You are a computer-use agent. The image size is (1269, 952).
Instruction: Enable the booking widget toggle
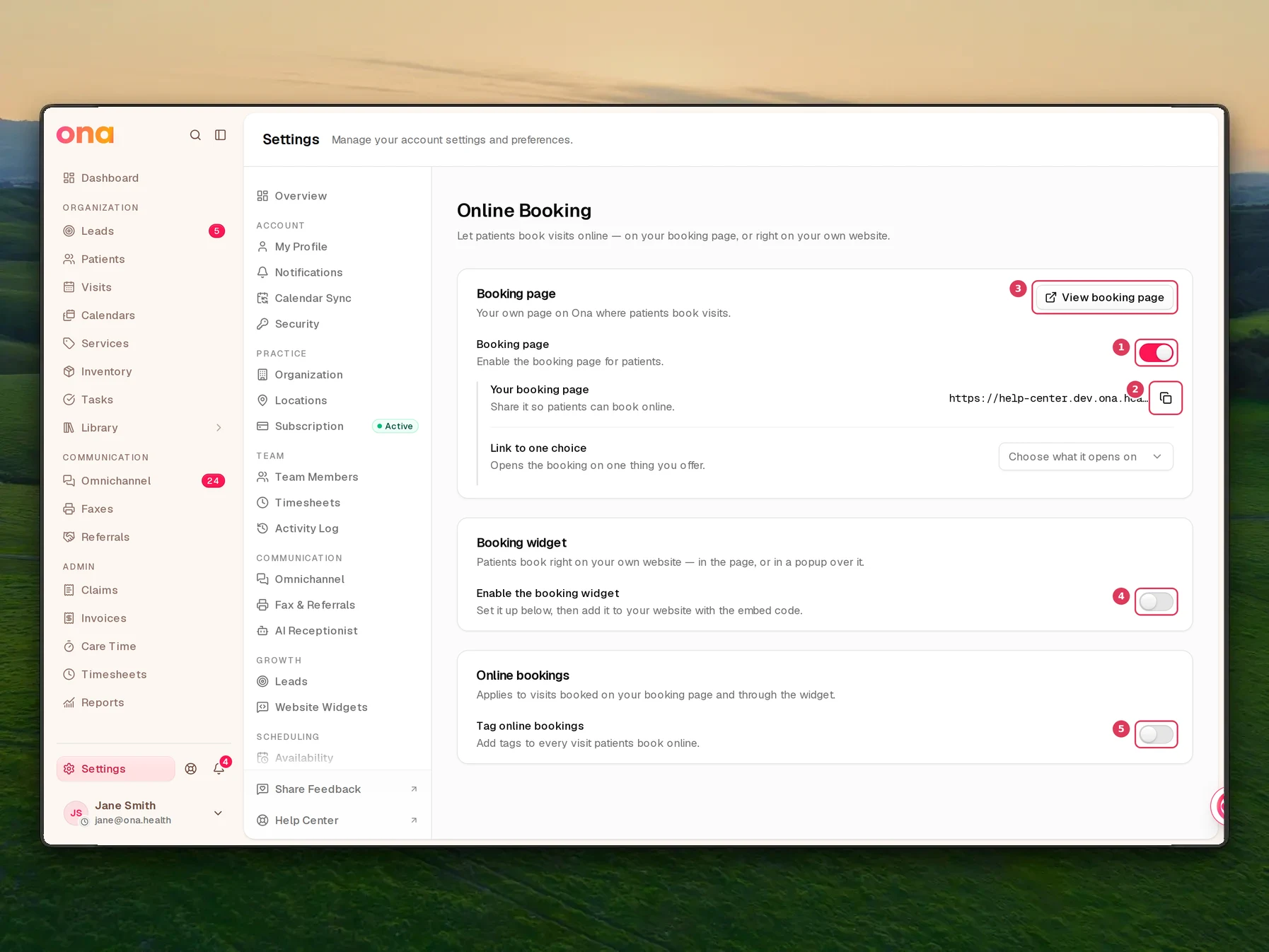(1156, 602)
